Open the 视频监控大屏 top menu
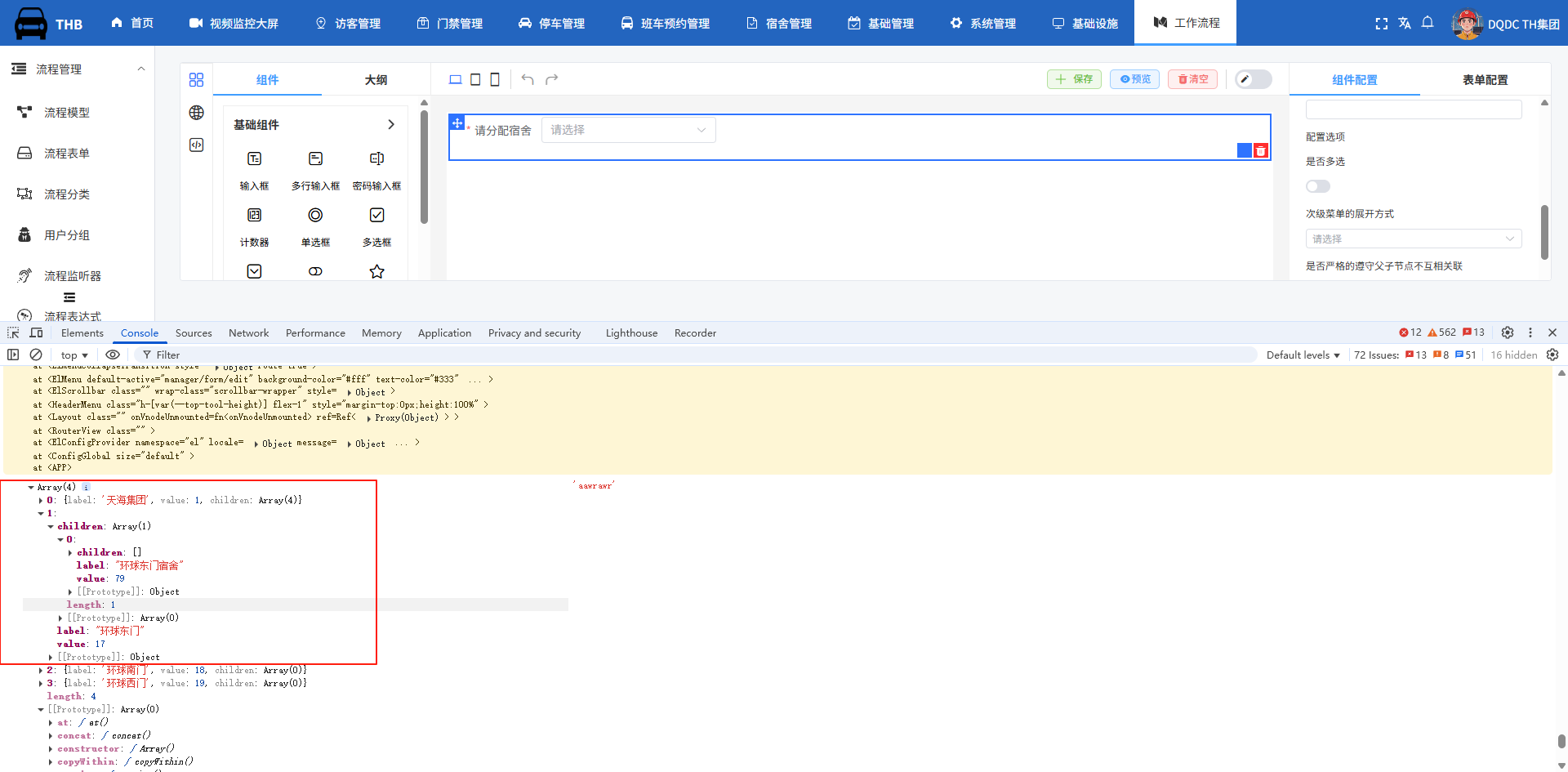 pyautogui.click(x=234, y=23)
